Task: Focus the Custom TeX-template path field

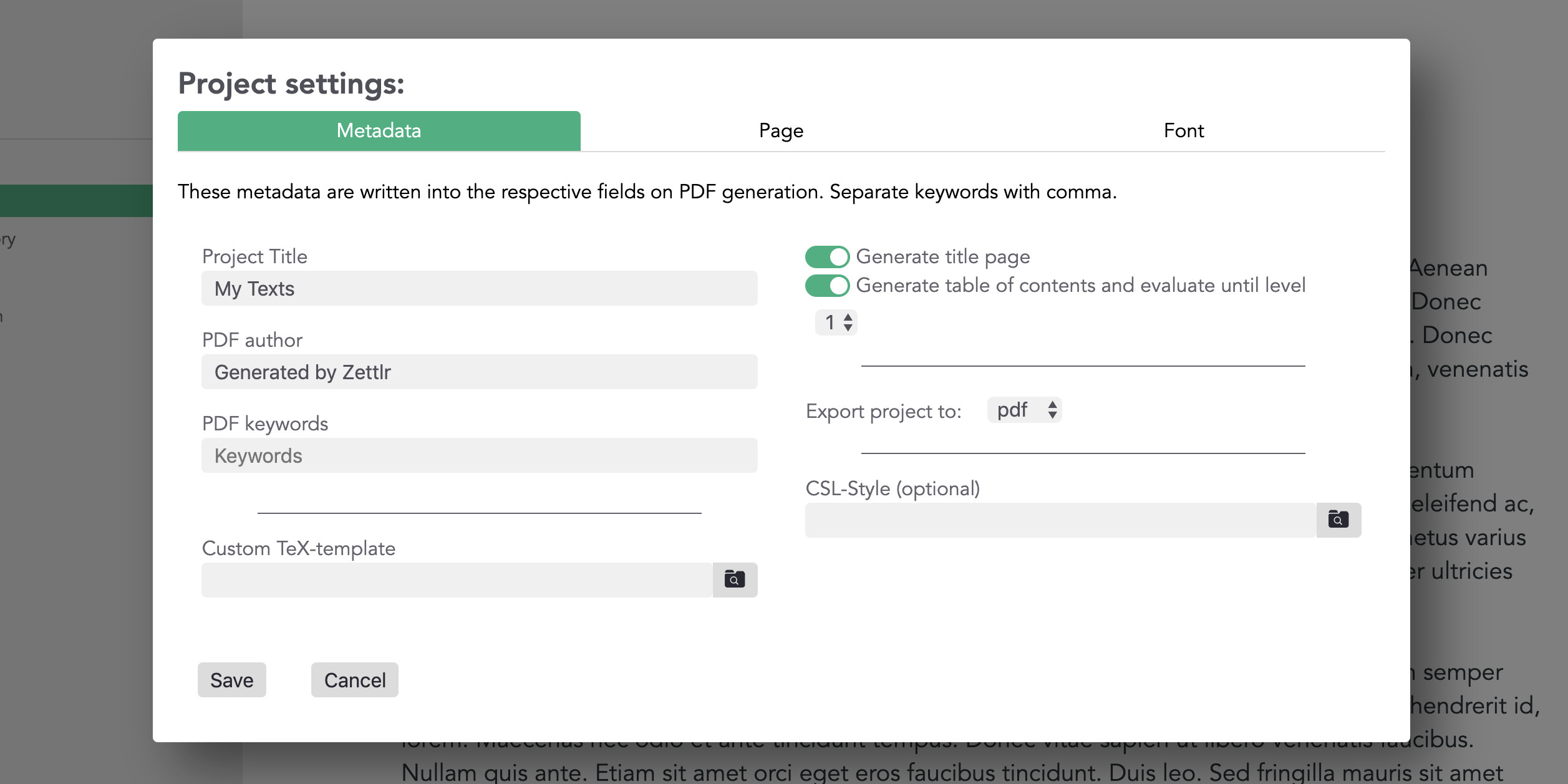Action: click(457, 580)
